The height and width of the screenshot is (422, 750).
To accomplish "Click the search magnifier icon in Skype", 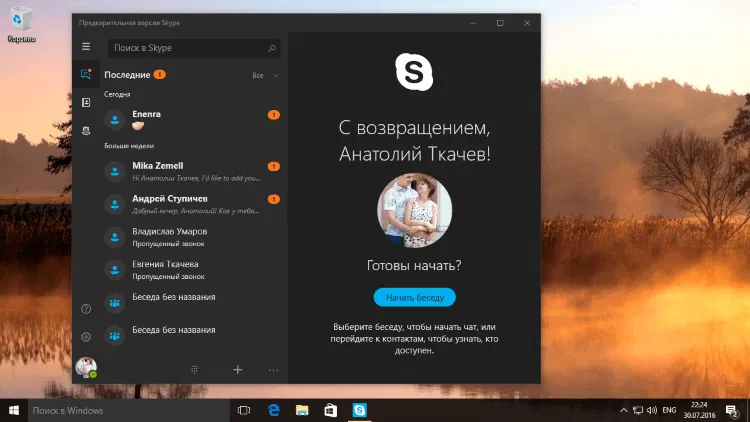I will (272, 48).
